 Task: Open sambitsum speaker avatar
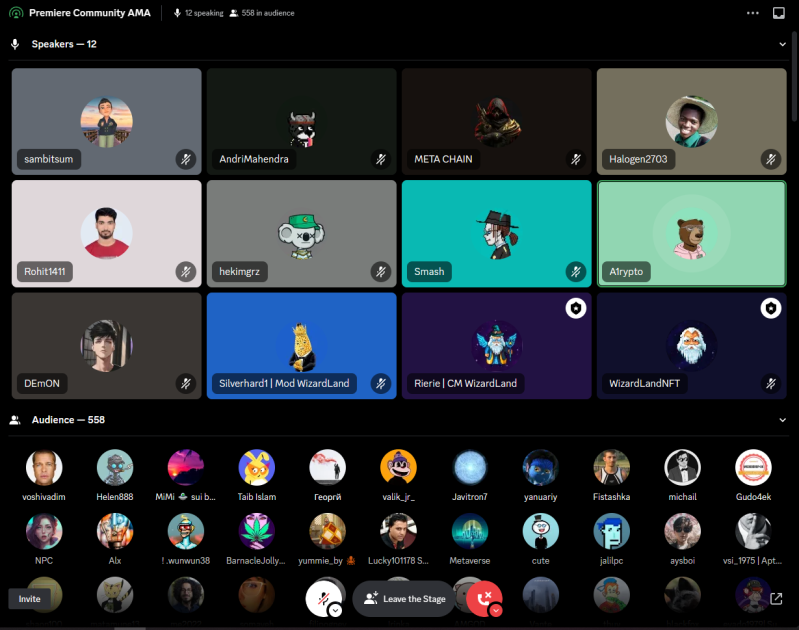(x=106, y=122)
